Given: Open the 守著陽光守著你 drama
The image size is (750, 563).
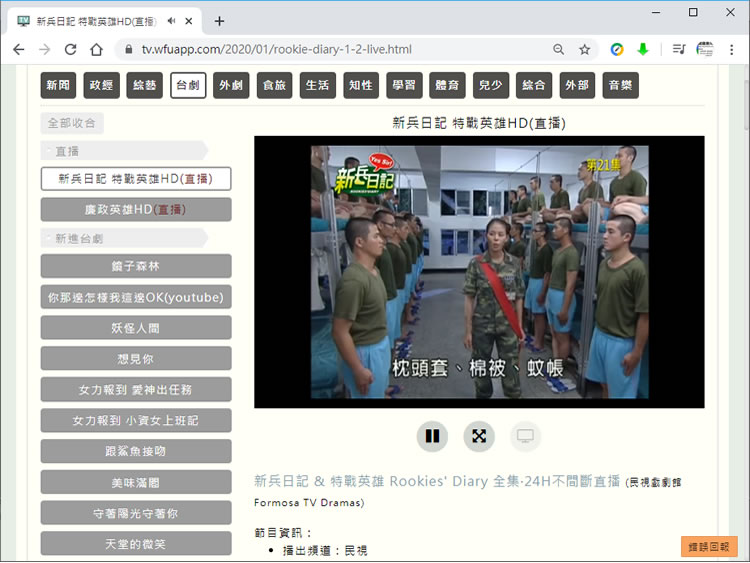Looking at the screenshot, I should 136,513.
